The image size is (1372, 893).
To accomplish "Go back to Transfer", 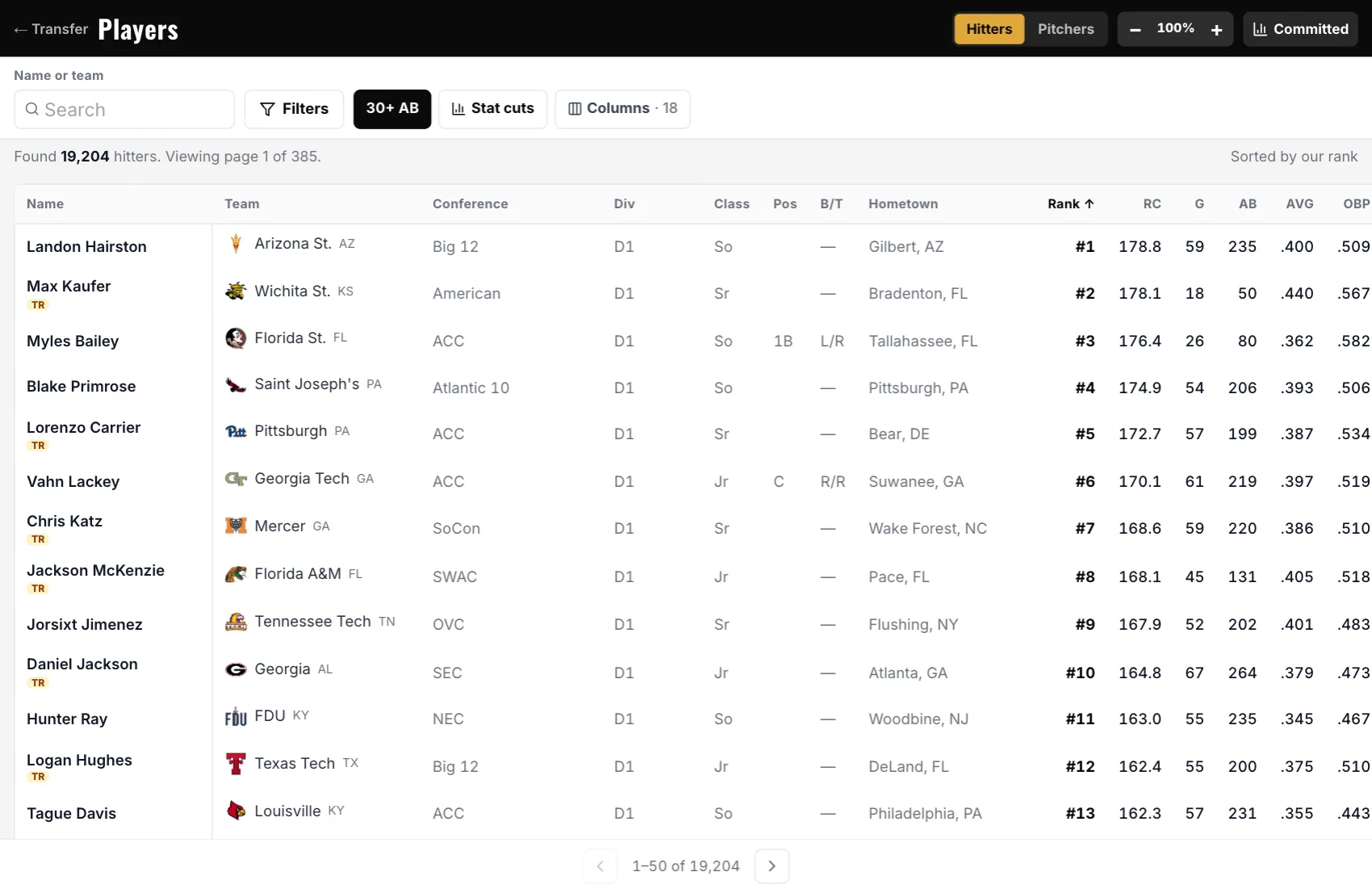I will click(x=51, y=29).
